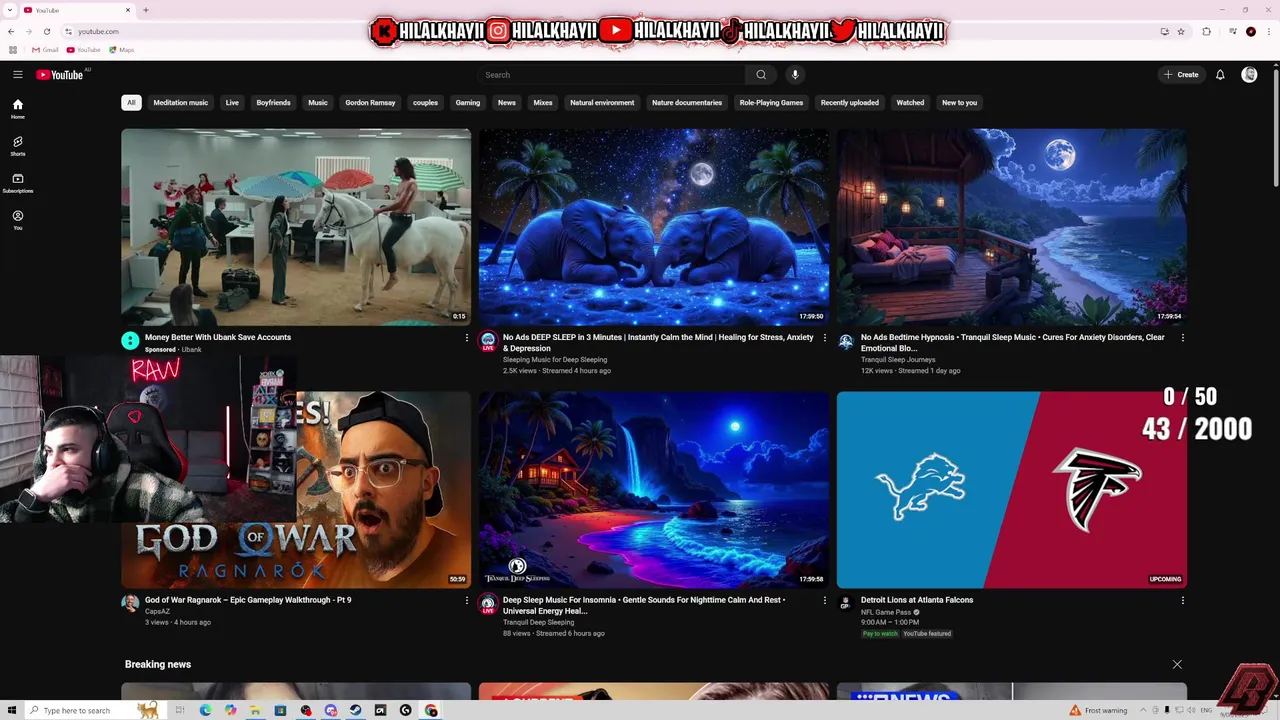Open the Lions vs Falcons thumbnail
The height and width of the screenshot is (720, 1280).
[x=1012, y=490]
